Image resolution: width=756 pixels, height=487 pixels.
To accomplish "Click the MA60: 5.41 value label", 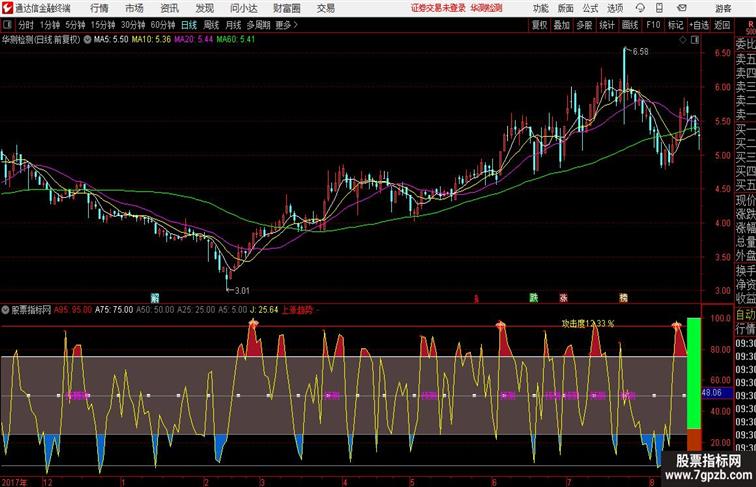I will point(236,40).
